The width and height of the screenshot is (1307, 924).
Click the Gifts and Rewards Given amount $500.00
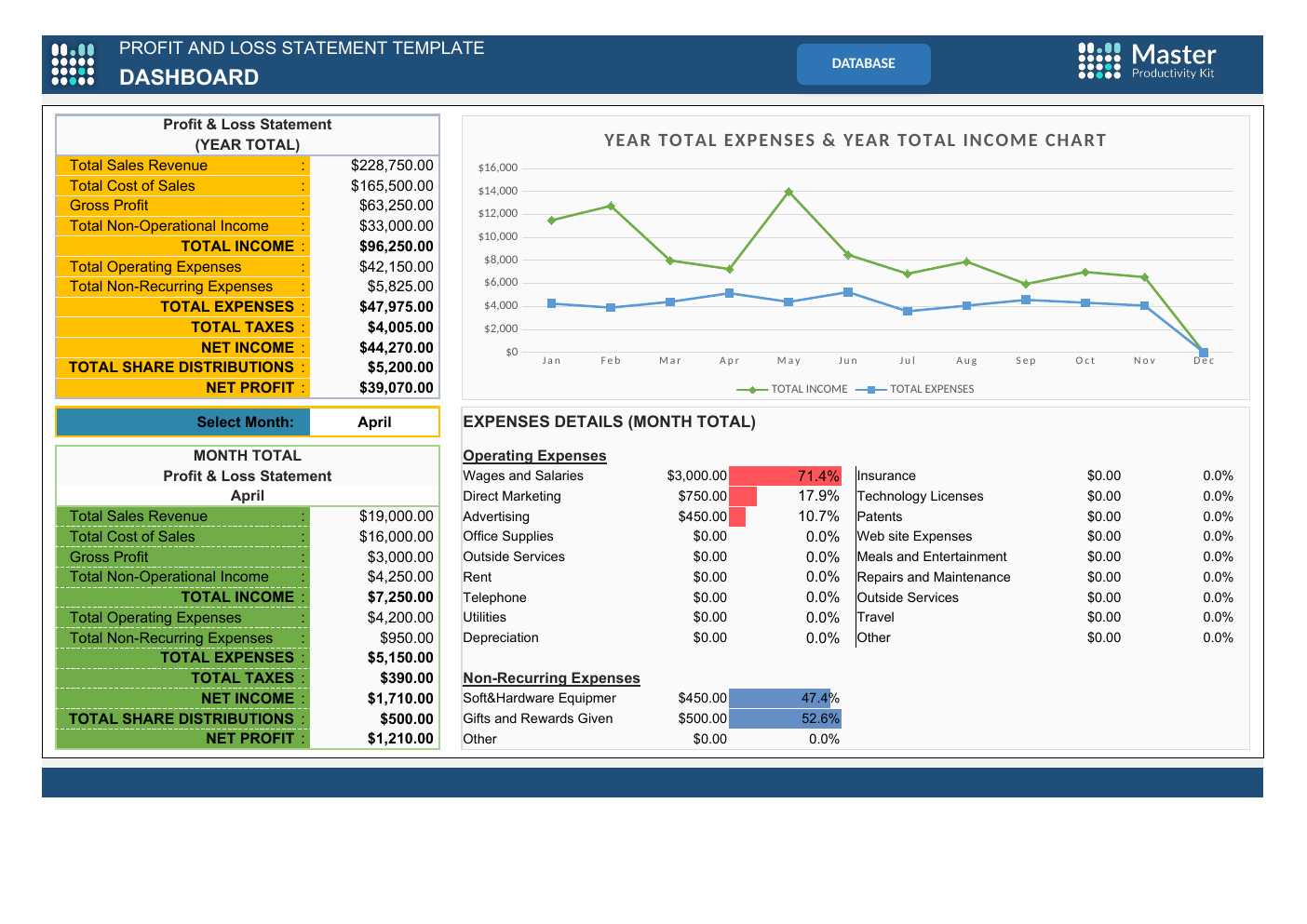702,719
